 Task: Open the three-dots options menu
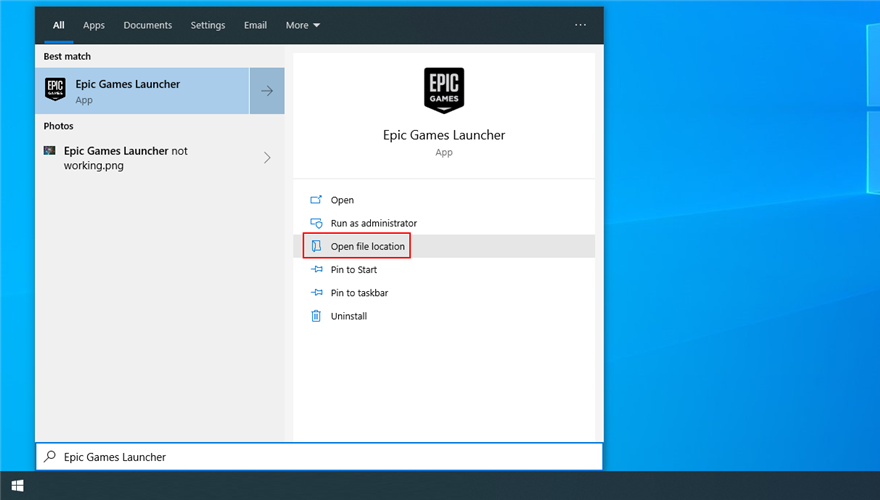pyautogui.click(x=580, y=25)
